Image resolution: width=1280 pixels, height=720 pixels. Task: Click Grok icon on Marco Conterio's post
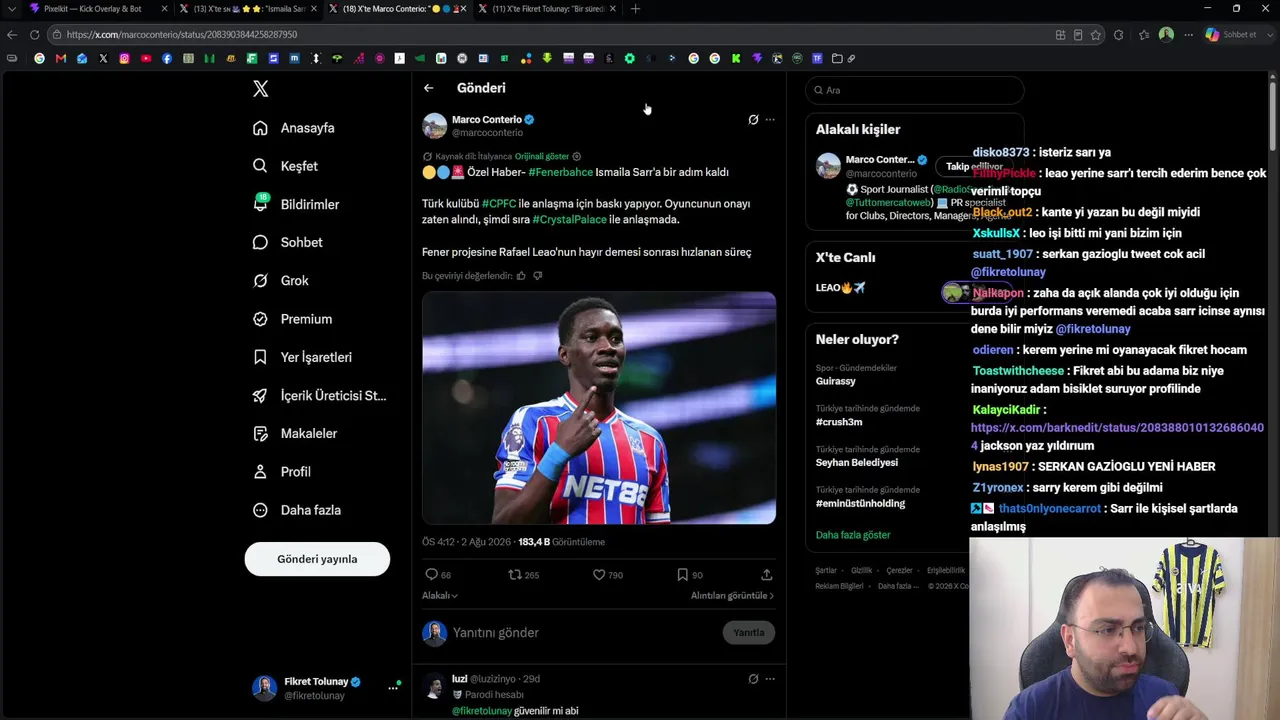[753, 120]
